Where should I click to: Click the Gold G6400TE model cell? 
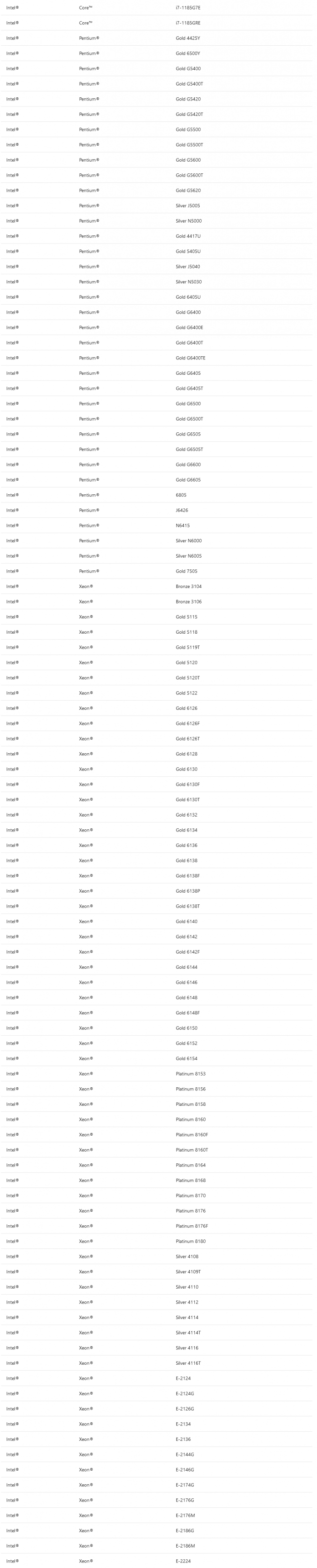tap(191, 358)
